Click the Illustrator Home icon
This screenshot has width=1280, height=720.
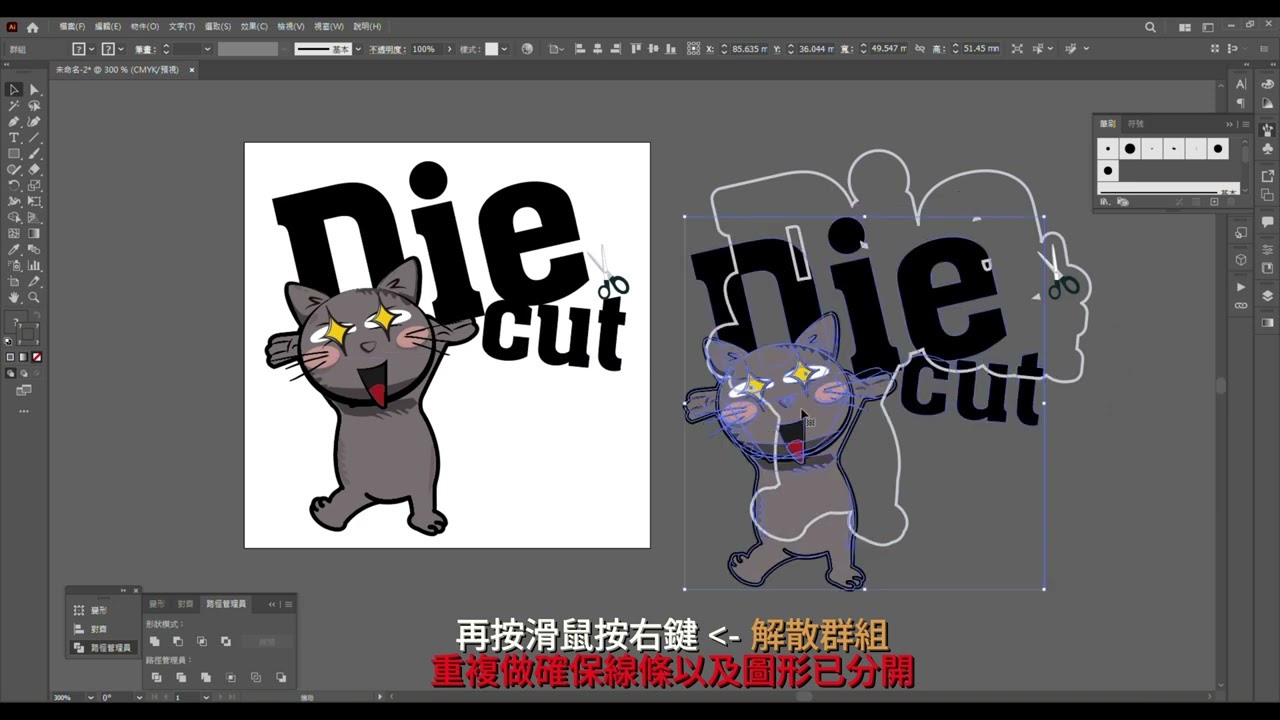pyautogui.click(x=32, y=27)
